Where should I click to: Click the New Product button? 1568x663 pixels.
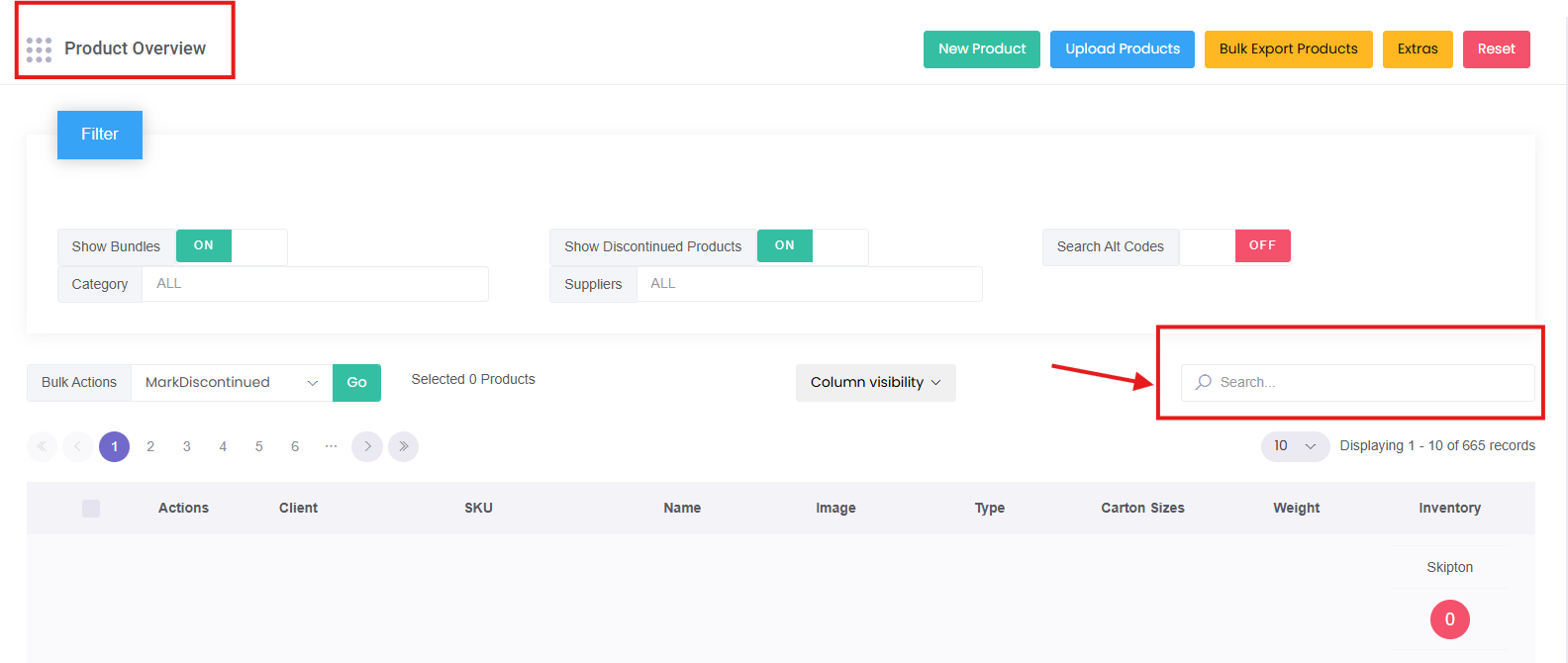click(x=981, y=49)
